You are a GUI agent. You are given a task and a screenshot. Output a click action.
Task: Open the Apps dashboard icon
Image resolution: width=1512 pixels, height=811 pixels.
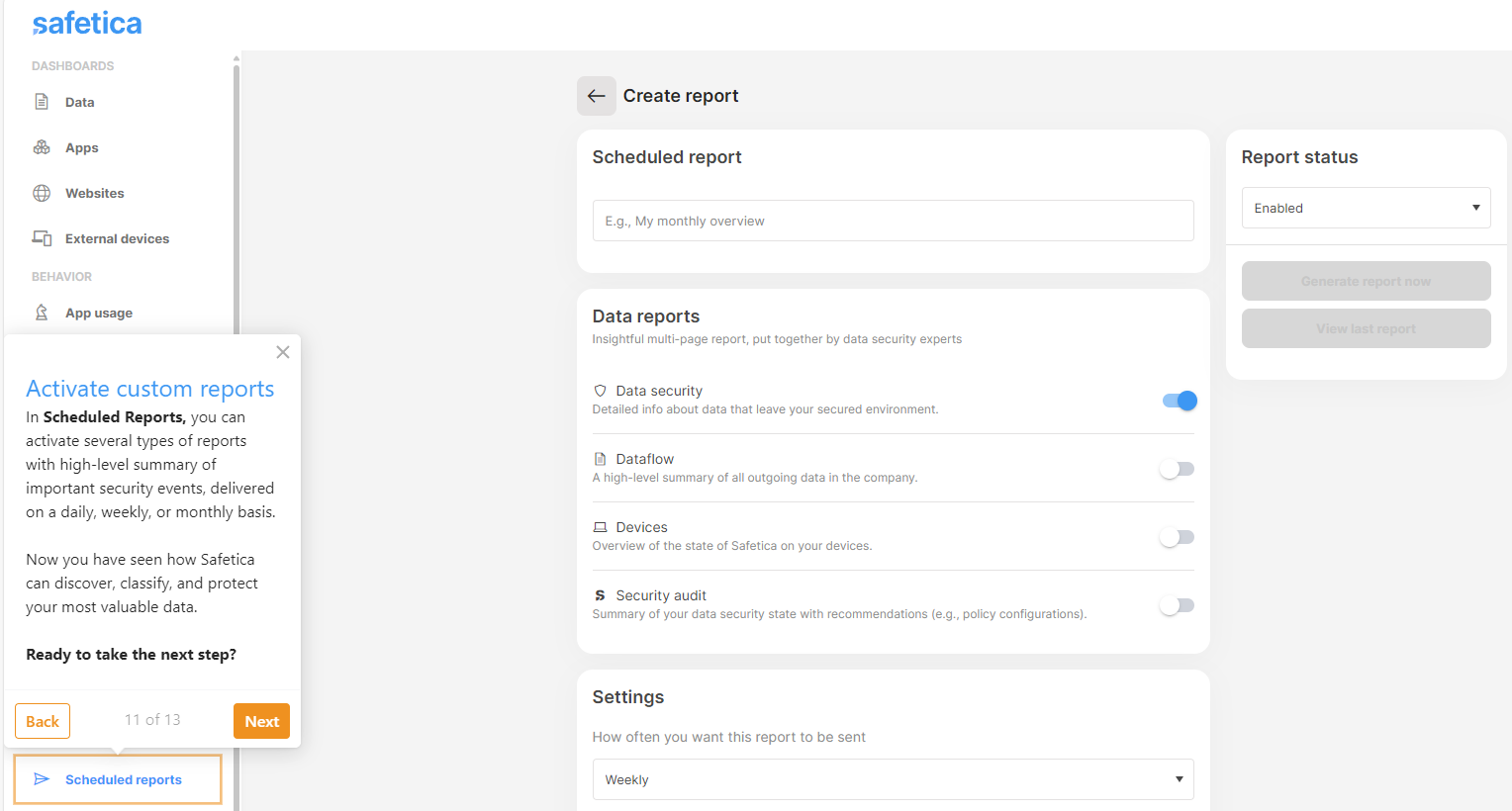click(x=42, y=147)
